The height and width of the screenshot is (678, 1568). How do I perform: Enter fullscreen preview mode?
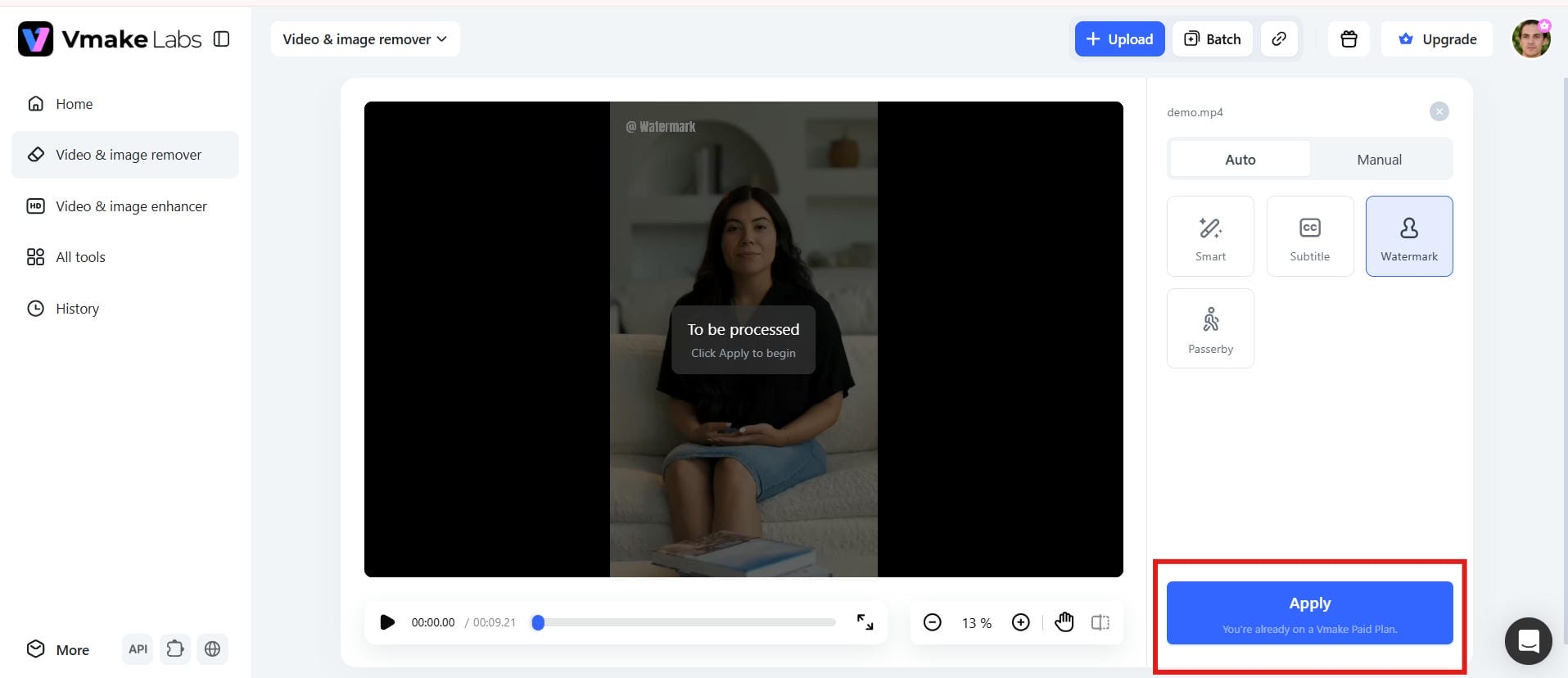[865, 622]
